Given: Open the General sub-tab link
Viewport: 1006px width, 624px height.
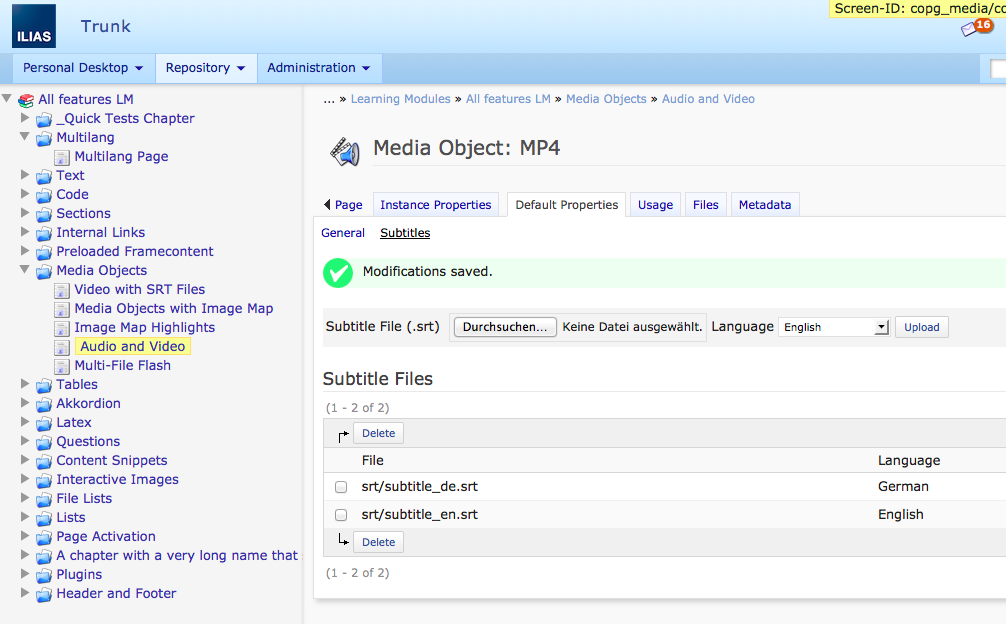Looking at the screenshot, I should (x=343, y=233).
